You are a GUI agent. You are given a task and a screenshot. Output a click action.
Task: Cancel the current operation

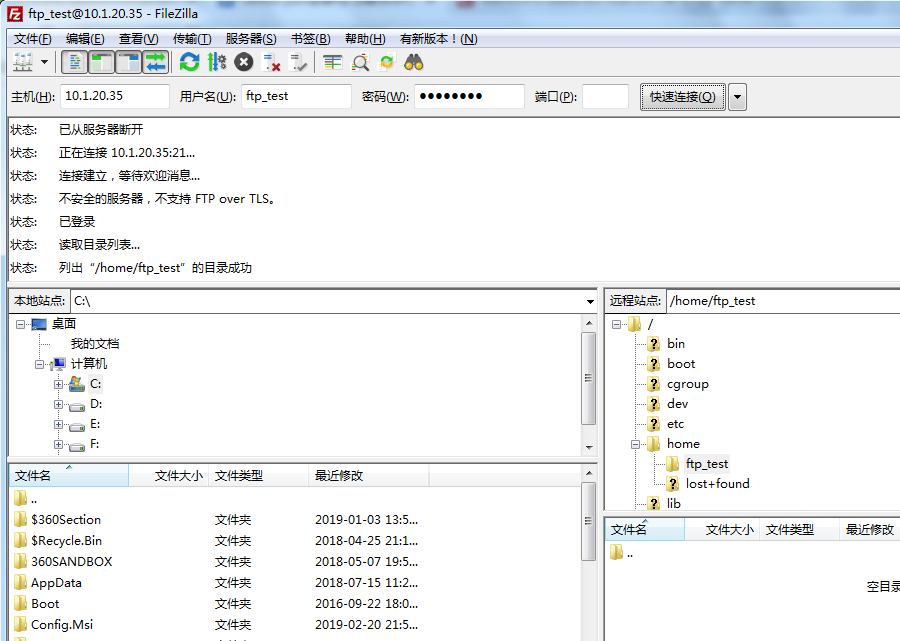pyautogui.click(x=243, y=62)
